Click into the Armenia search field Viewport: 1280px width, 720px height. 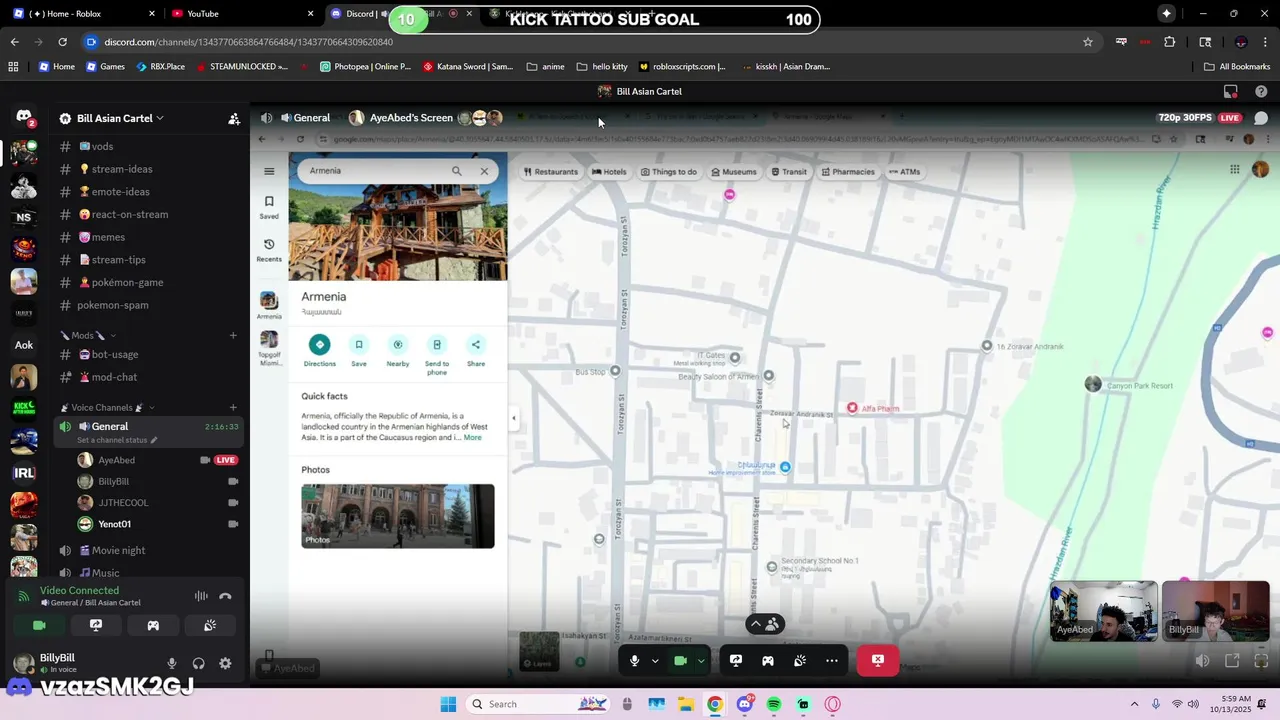(x=375, y=171)
